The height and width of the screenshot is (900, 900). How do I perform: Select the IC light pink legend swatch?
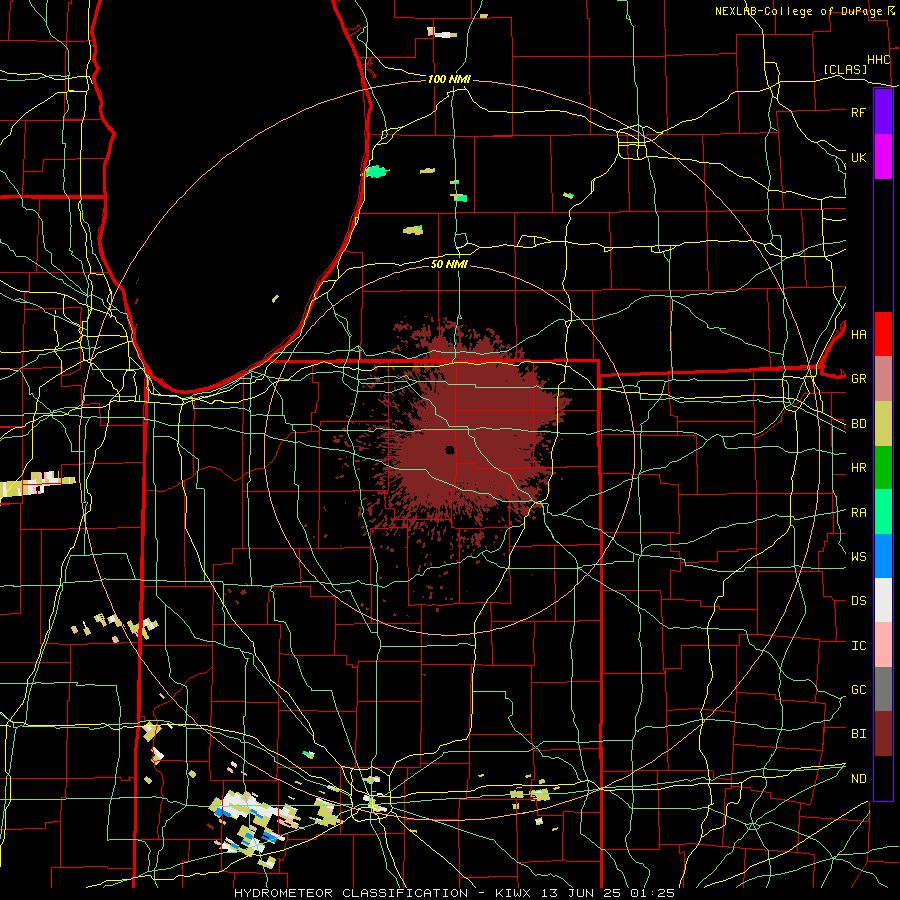point(883,645)
